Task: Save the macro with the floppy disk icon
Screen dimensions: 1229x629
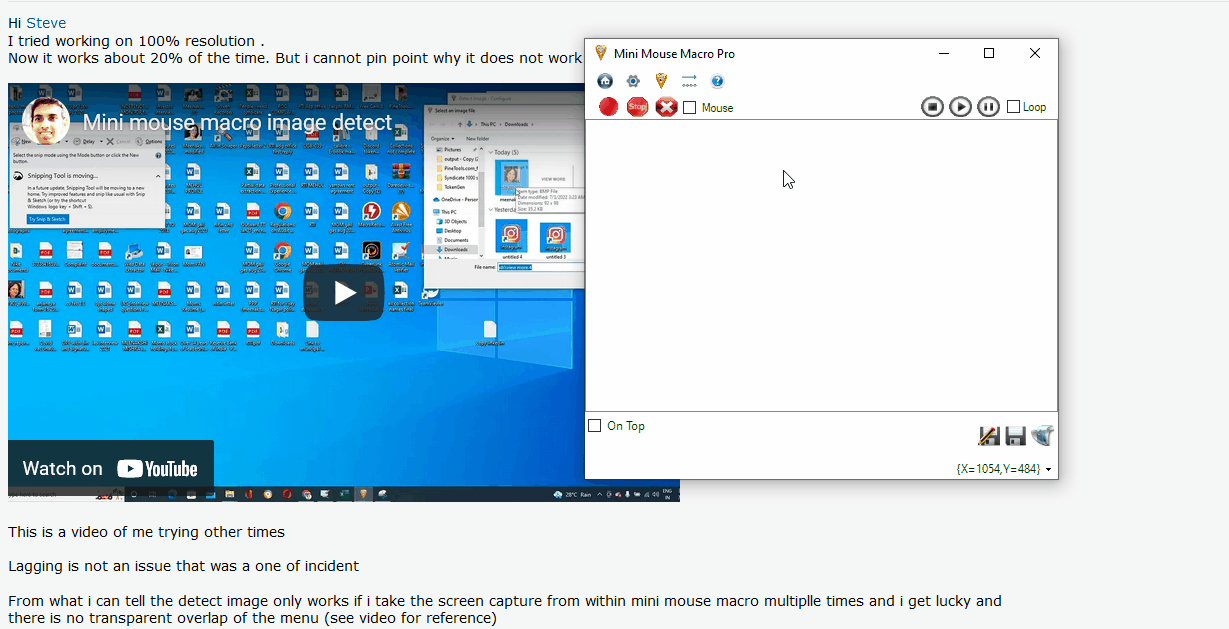Action: [1015, 436]
